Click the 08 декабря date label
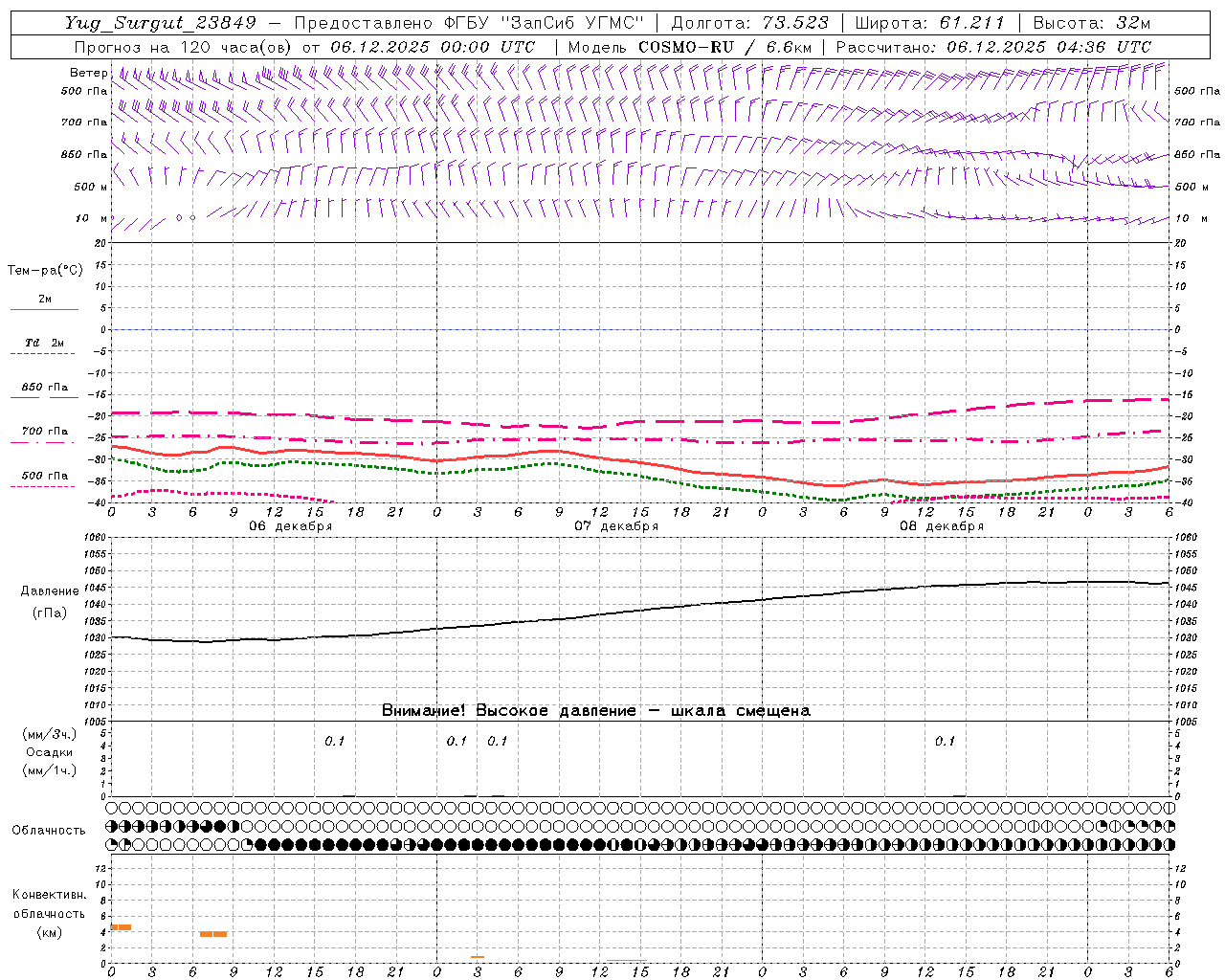 (942, 526)
